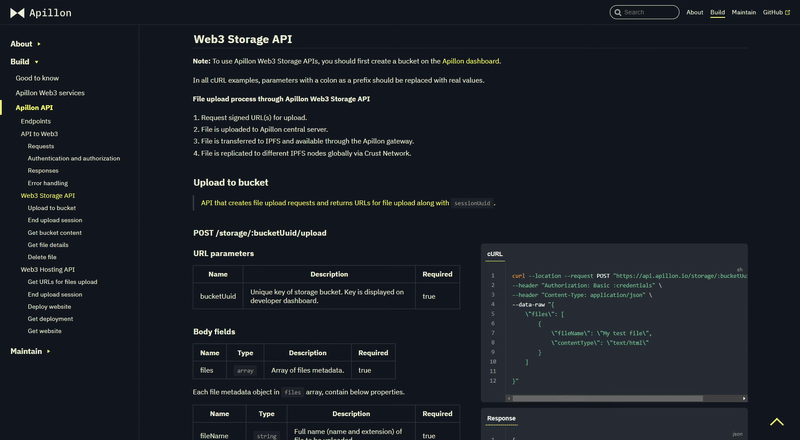Open GitHub external link in header

pyautogui.click(x=775, y=12)
